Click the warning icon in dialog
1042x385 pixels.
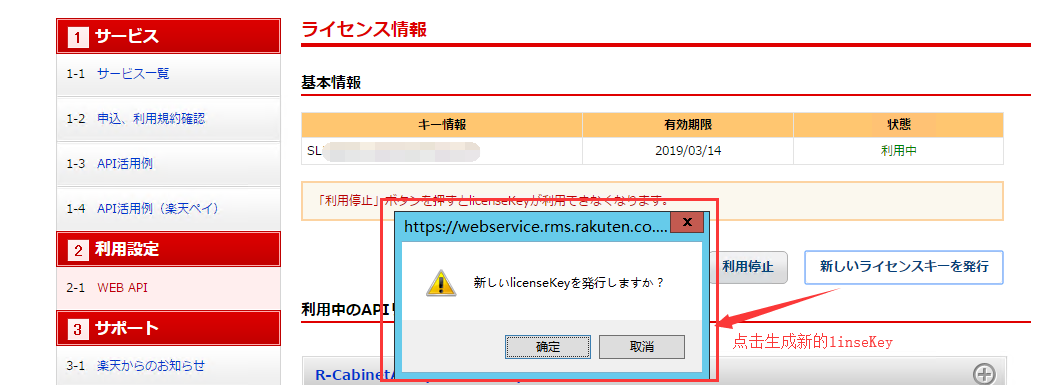[441, 283]
